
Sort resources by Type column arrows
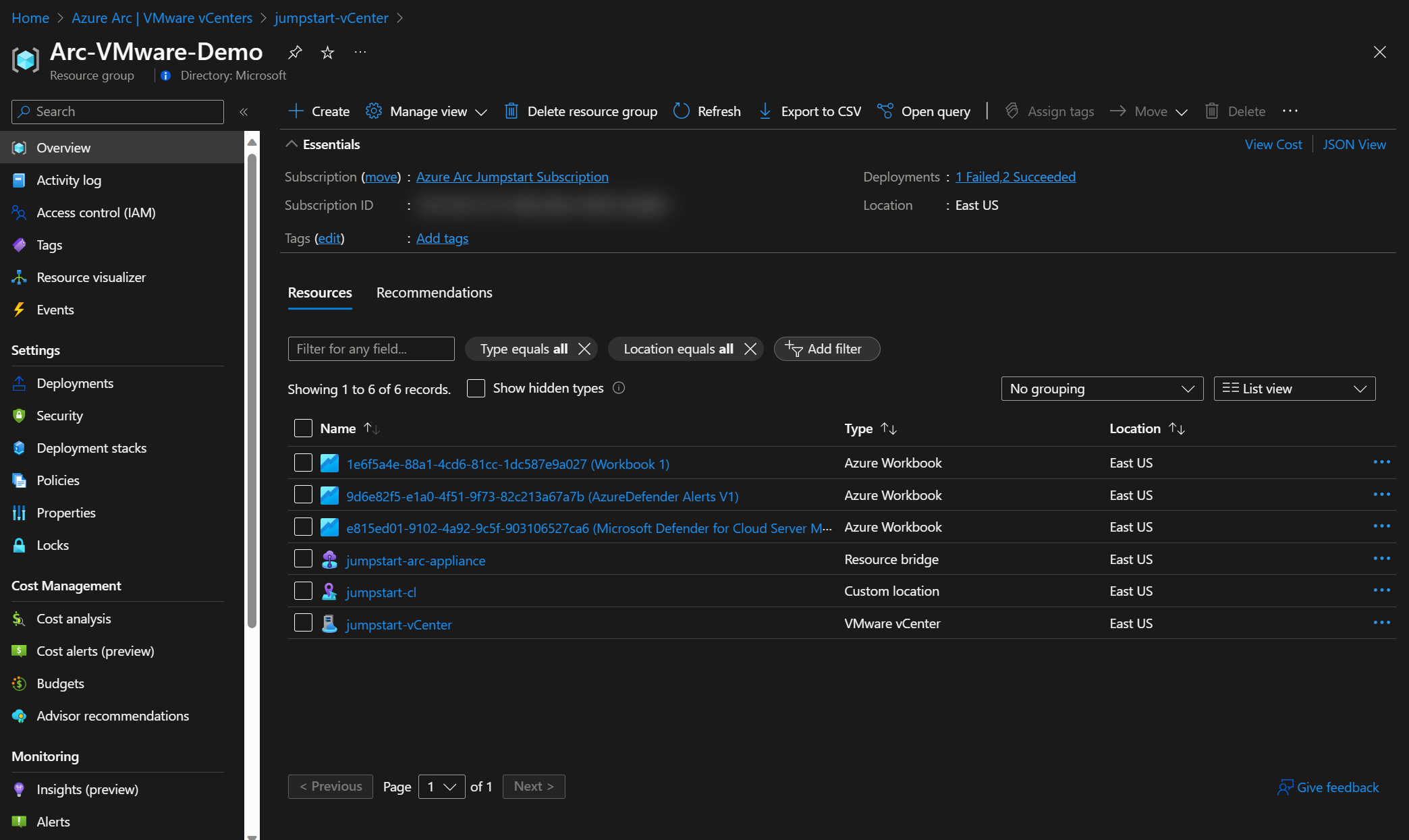coord(889,428)
